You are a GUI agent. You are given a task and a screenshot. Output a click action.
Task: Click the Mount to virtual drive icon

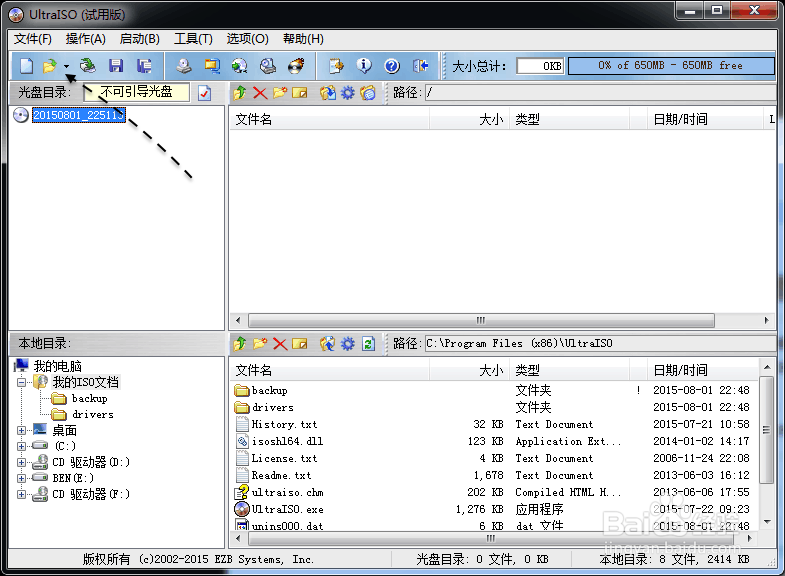(268, 66)
